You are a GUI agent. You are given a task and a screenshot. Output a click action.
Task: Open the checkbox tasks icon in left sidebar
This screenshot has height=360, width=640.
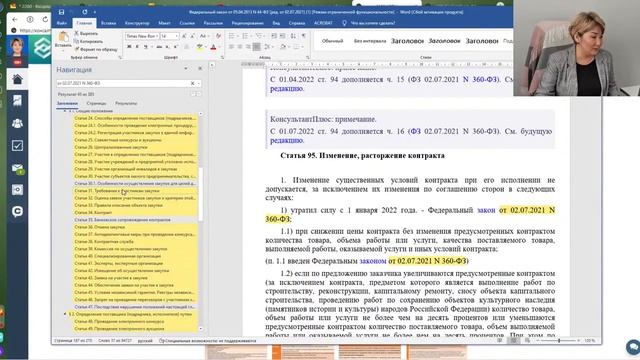[x=17, y=145]
